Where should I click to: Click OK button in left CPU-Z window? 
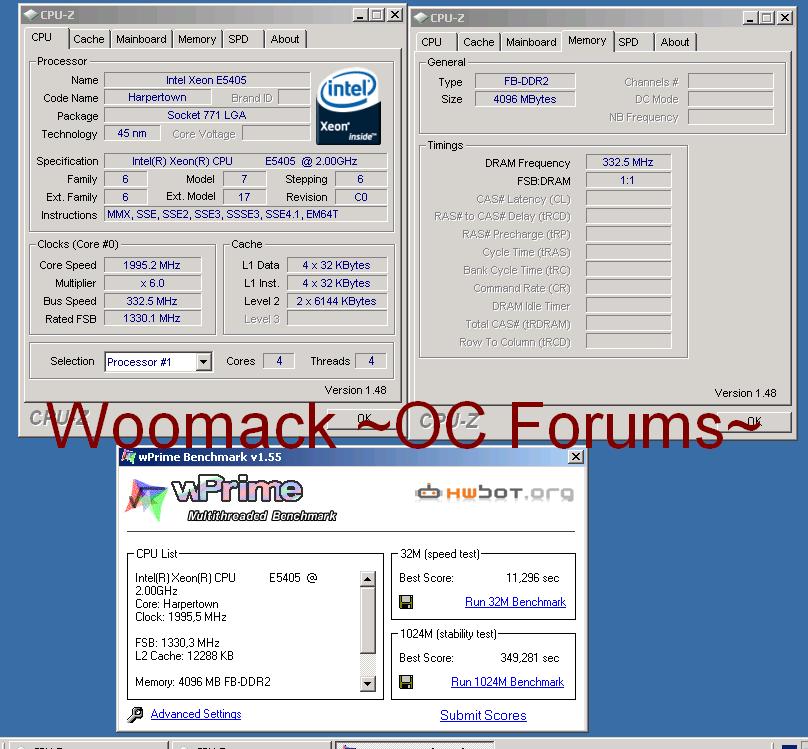pyautogui.click(x=364, y=419)
